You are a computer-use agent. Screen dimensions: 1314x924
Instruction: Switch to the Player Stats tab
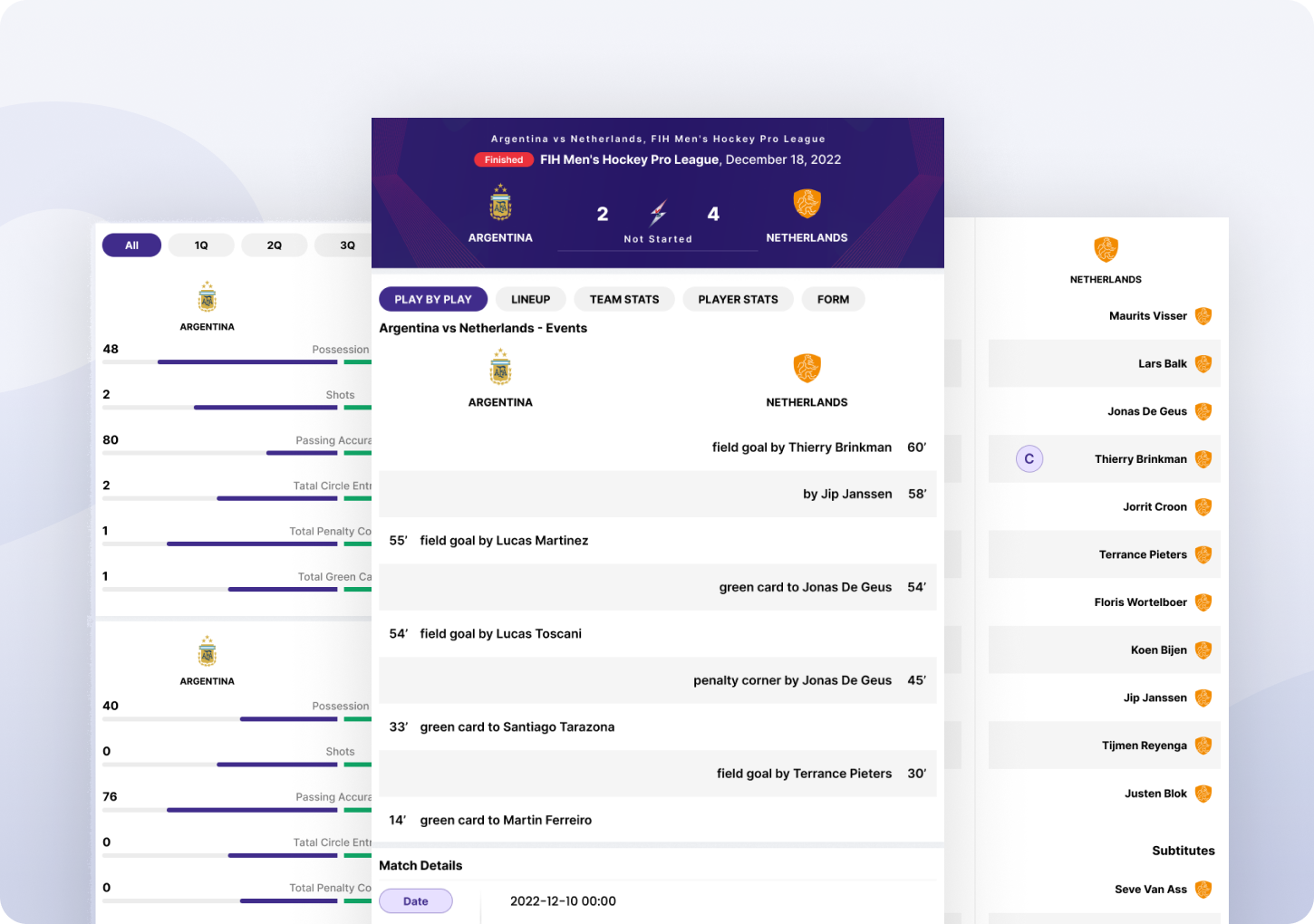739,300
